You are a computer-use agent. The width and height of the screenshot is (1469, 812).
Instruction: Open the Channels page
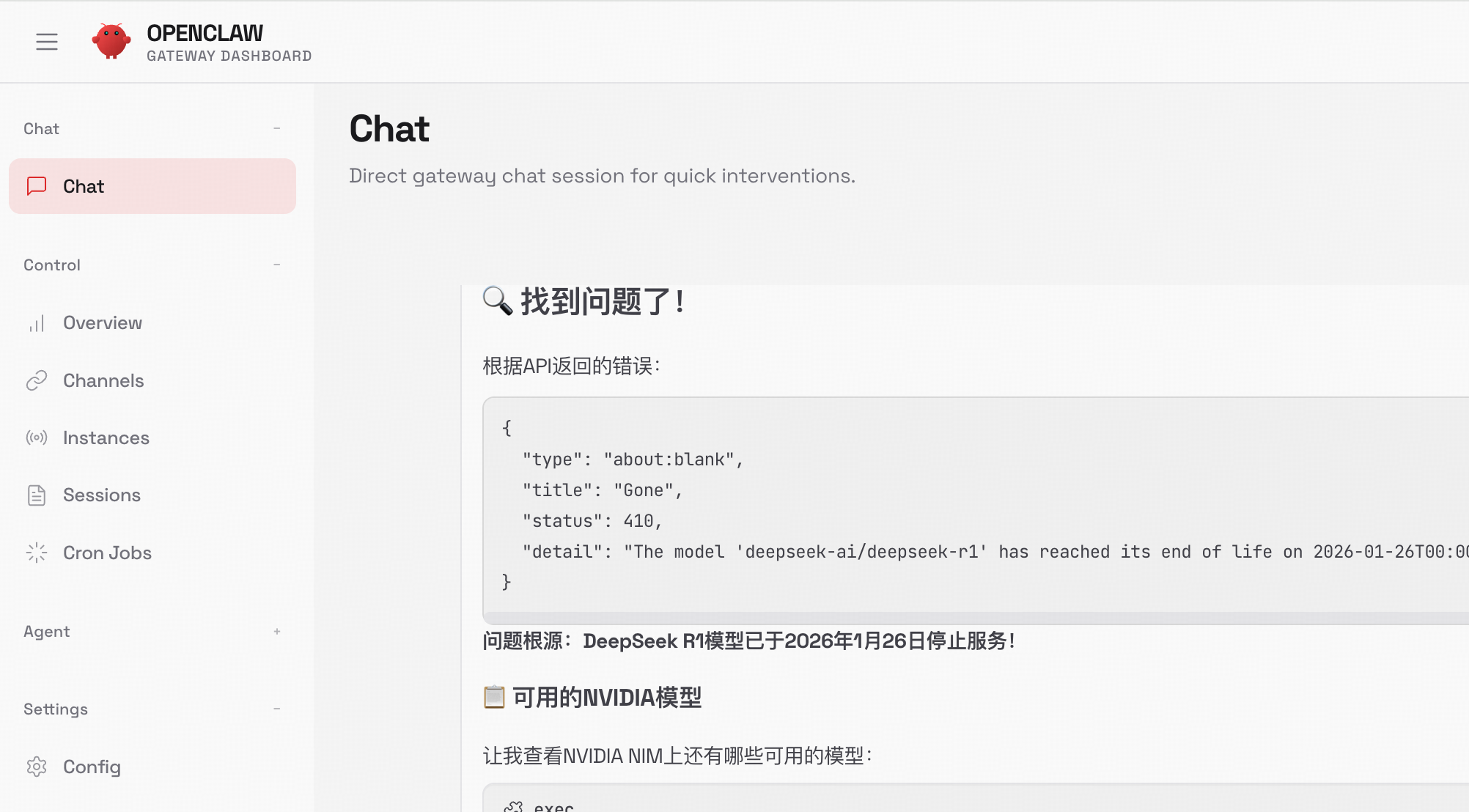point(103,380)
